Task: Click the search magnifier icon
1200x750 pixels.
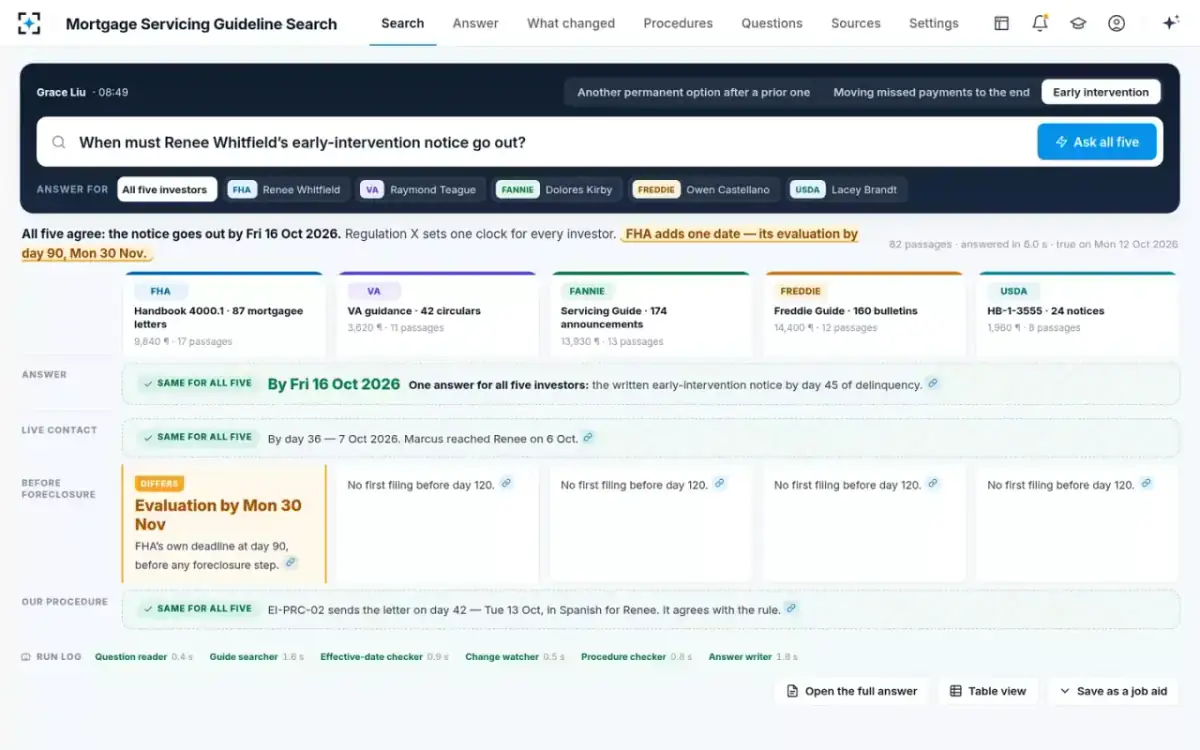Action: [x=59, y=142]
